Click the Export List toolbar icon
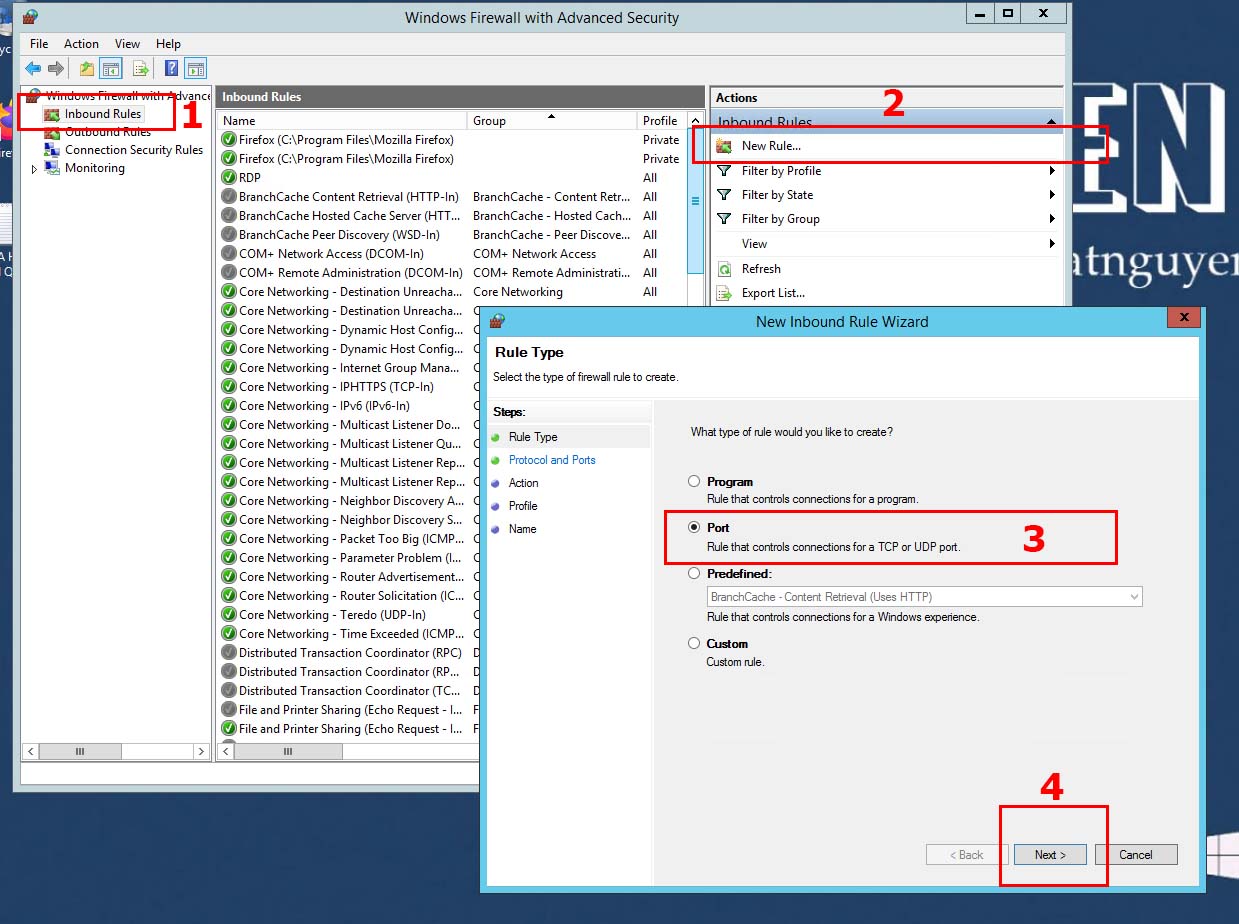 tap(141, 69)
